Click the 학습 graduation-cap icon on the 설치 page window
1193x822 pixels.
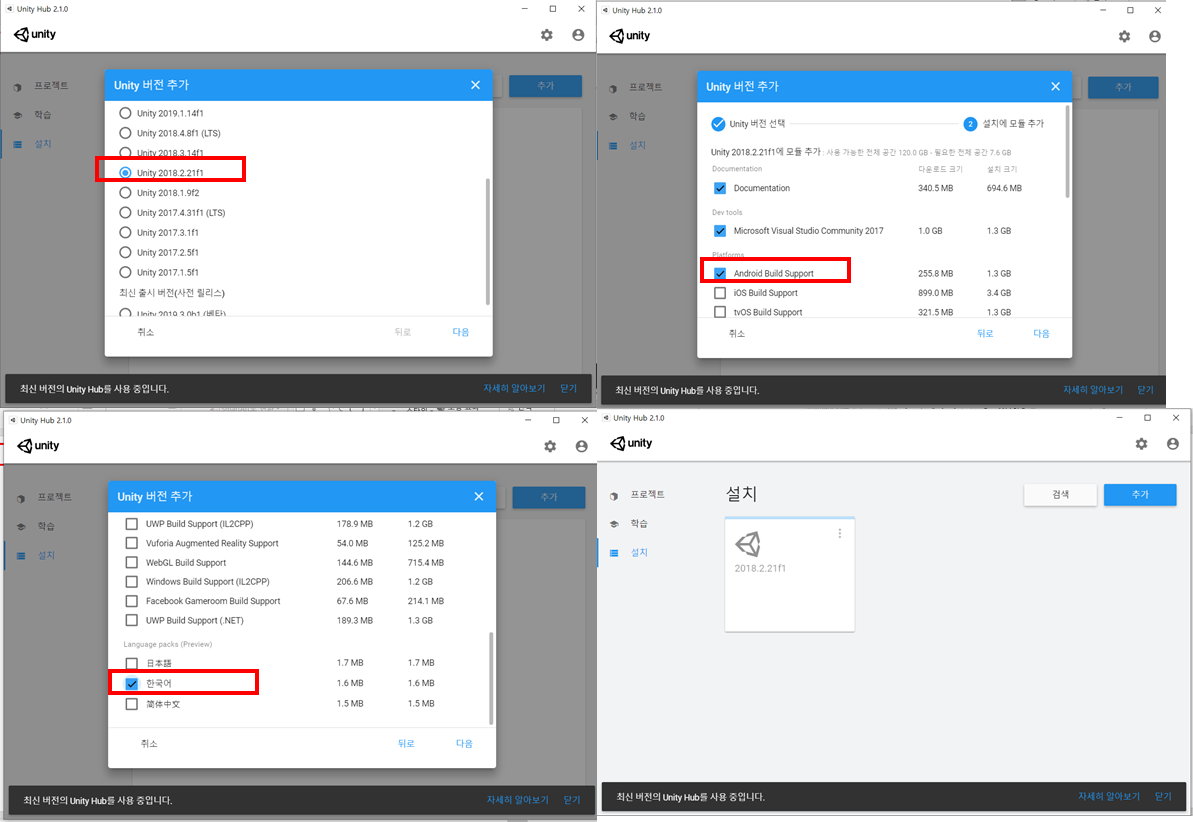tap(614, 524)
